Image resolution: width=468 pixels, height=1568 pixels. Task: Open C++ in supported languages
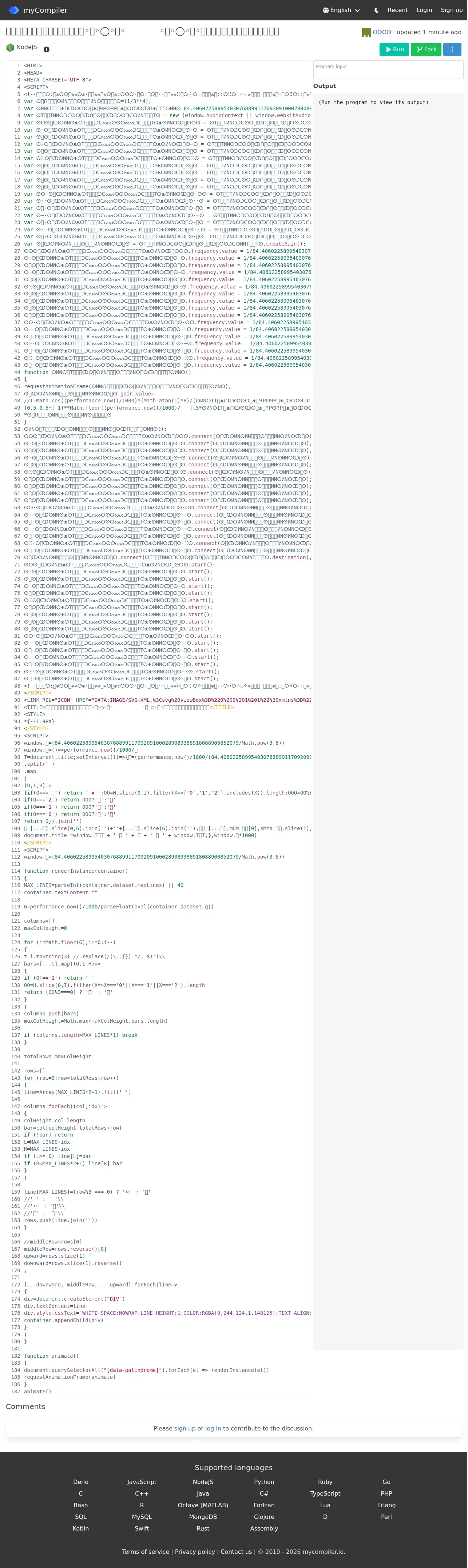(x=142, y=1493)
